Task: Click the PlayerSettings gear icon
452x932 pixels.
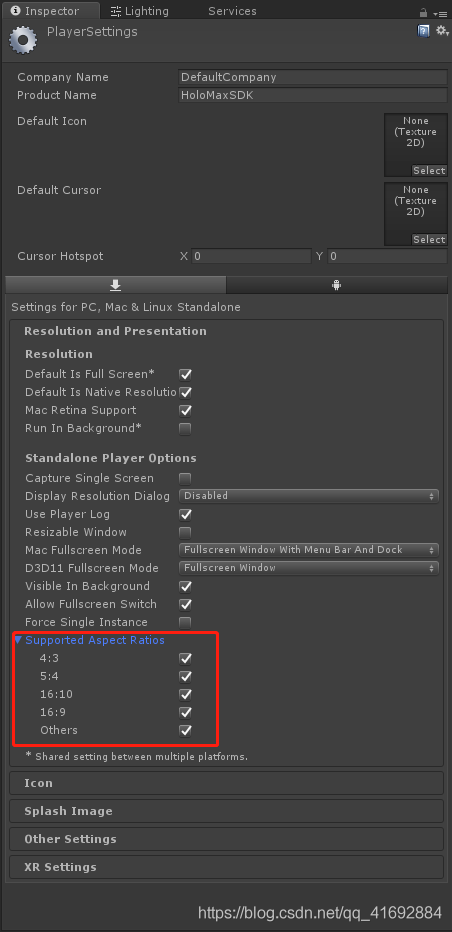Action: click(x=23, y=40)
